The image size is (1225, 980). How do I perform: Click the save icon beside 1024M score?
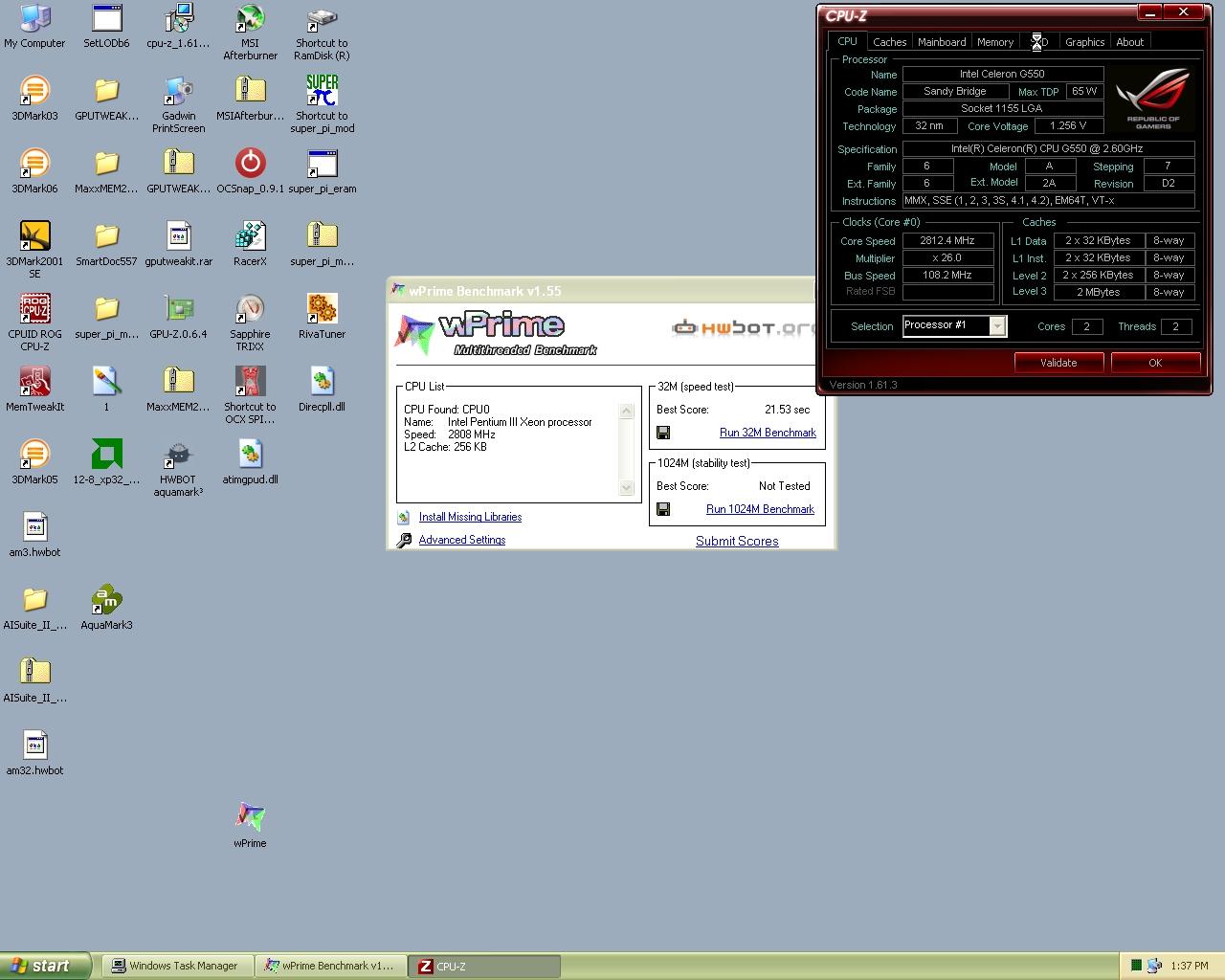click(x=663, y=509)
